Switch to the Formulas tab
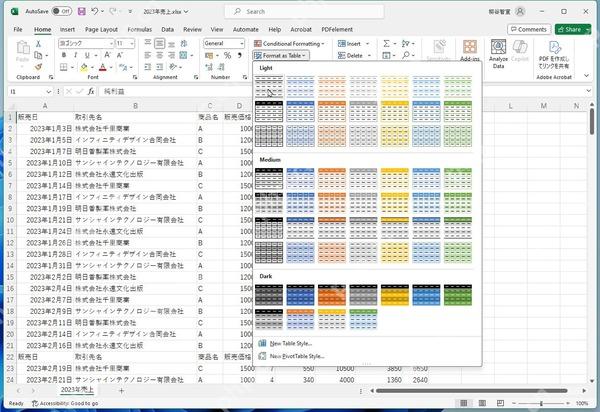Screen dimensions: 600x412 pyautogui.click(x=140, y=29)
